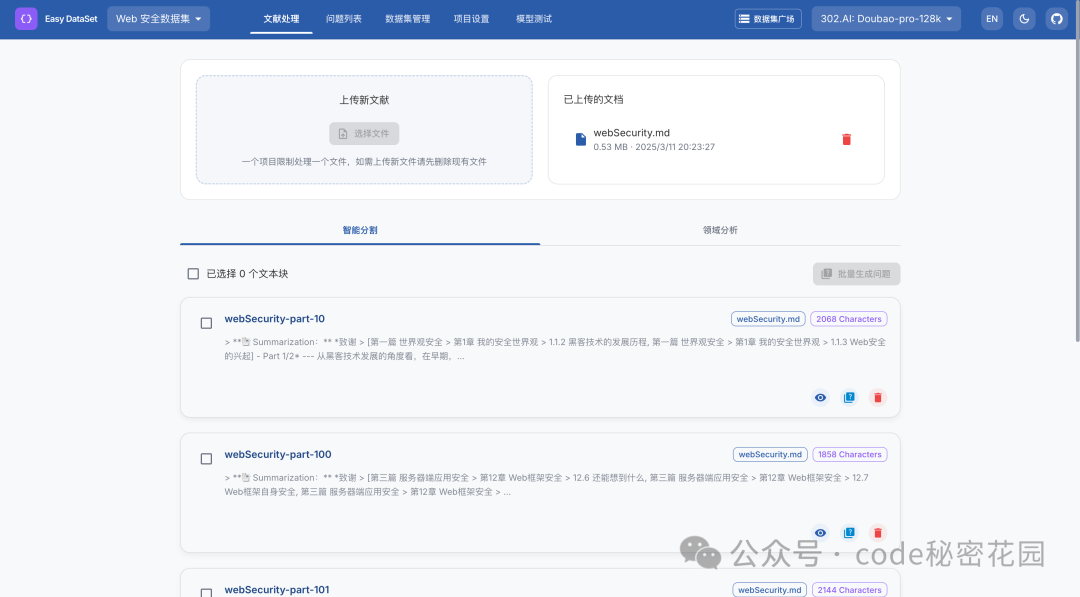Click the Easy DataSet brand name
Viewport: 1080px width, 597px height.
pos(72,19)
